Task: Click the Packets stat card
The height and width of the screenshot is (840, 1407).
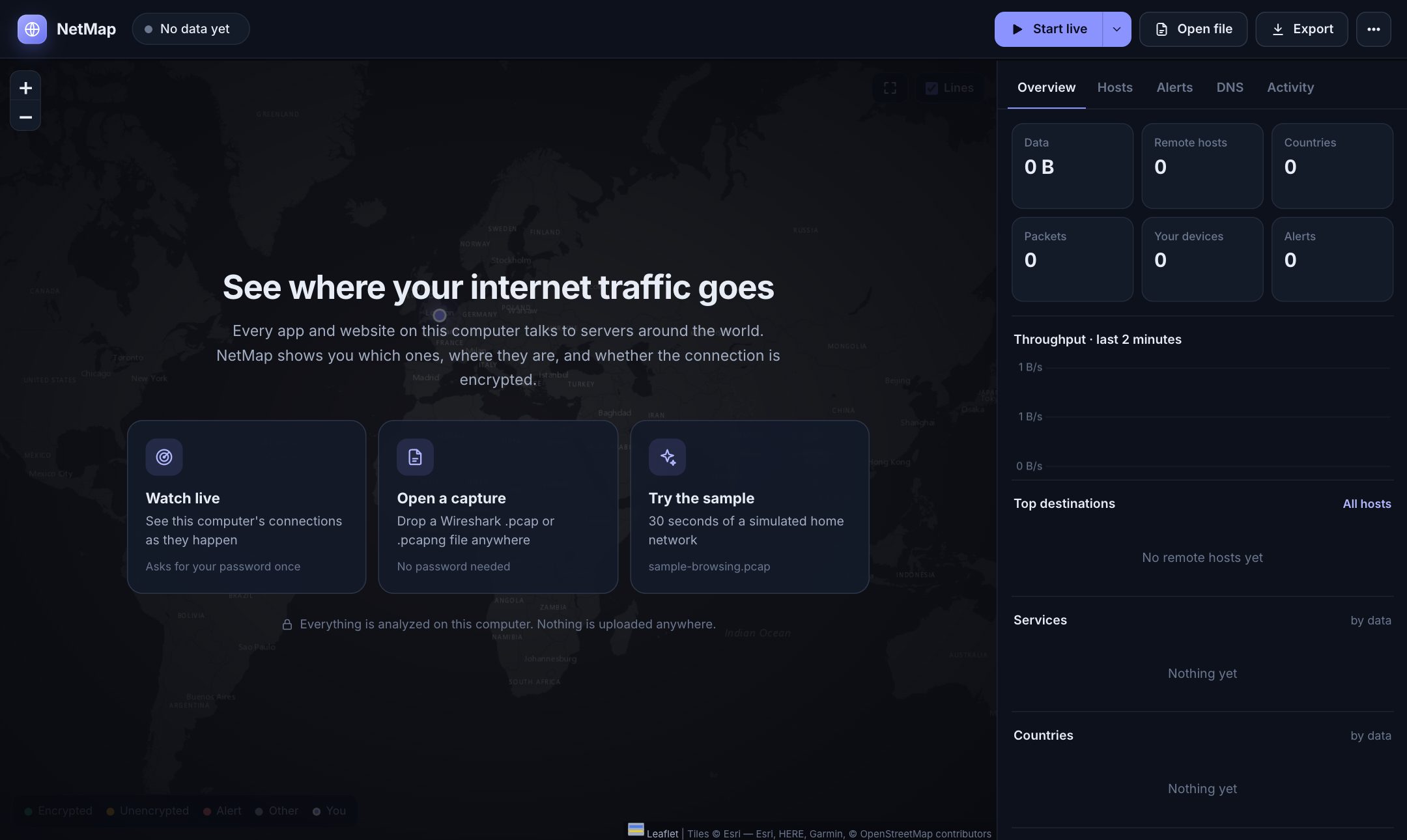Action: click(1072, 259)
